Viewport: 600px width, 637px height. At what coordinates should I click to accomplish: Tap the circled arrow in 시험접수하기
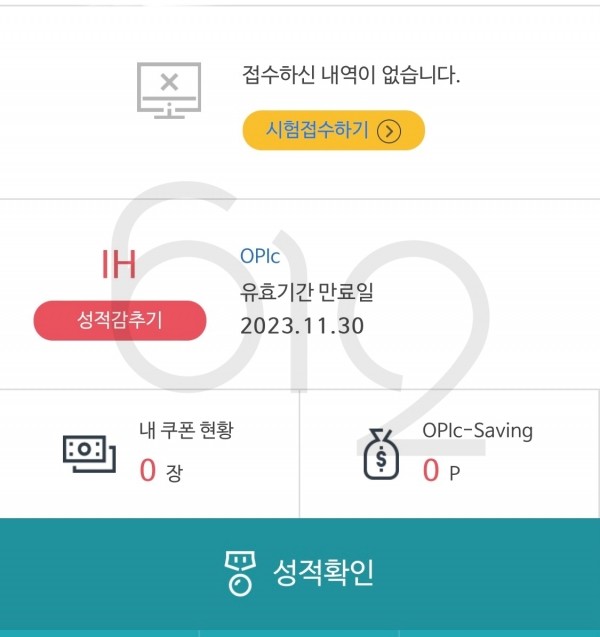pos(389,131)
